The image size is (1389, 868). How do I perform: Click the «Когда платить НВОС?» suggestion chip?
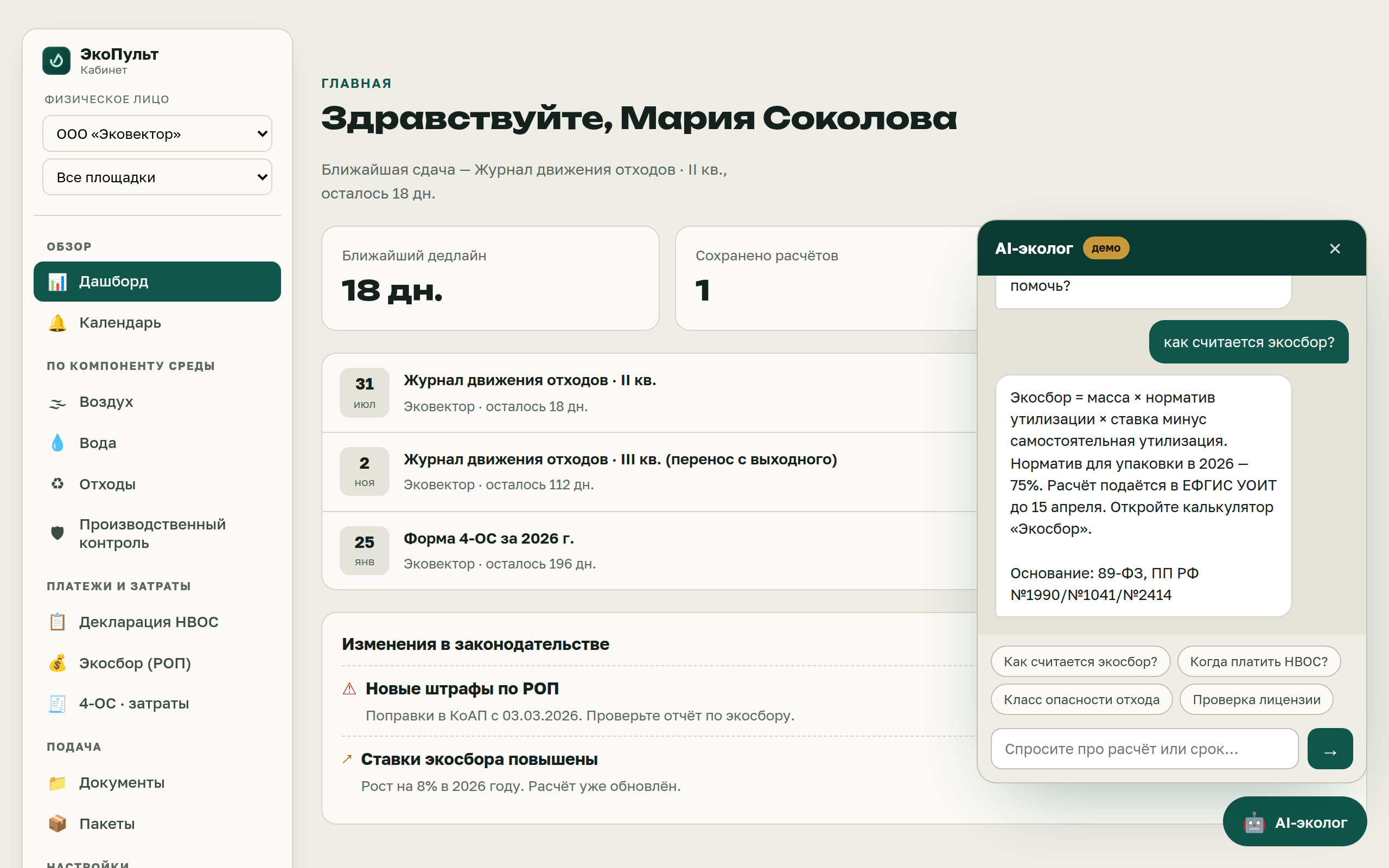click(1259, 662)
